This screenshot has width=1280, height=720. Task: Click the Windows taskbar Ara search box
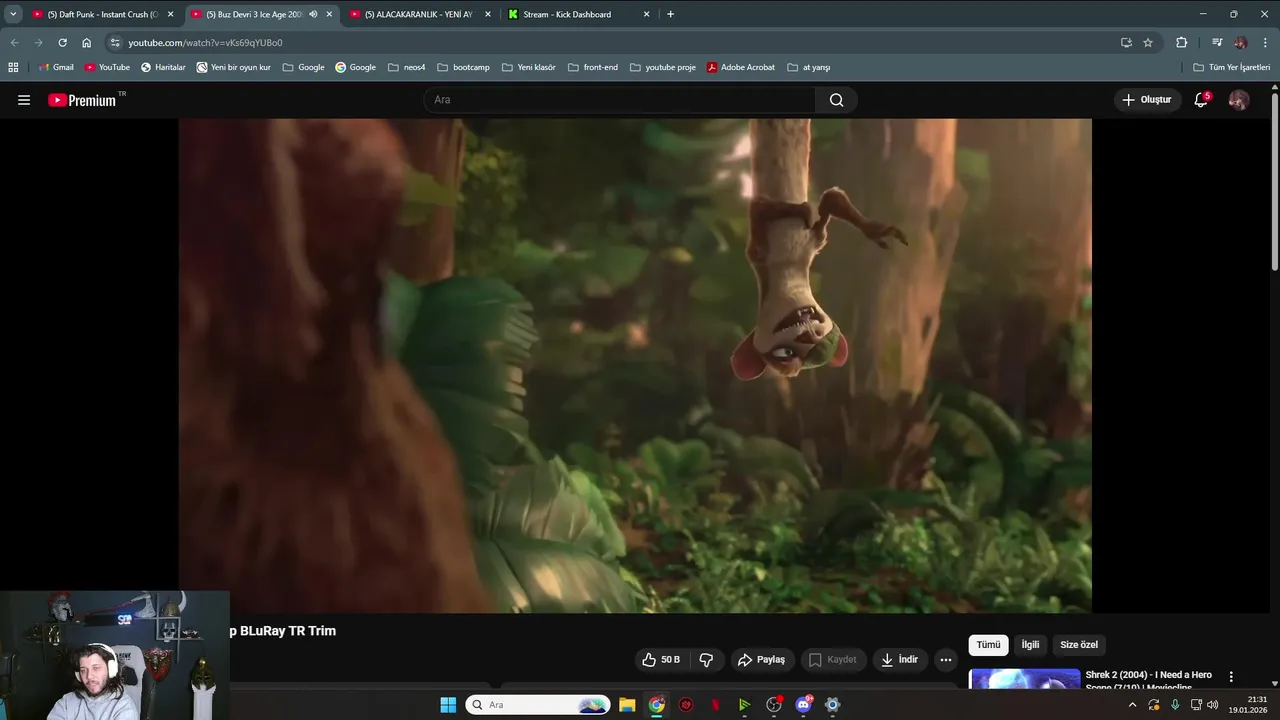tap(538, 705)
